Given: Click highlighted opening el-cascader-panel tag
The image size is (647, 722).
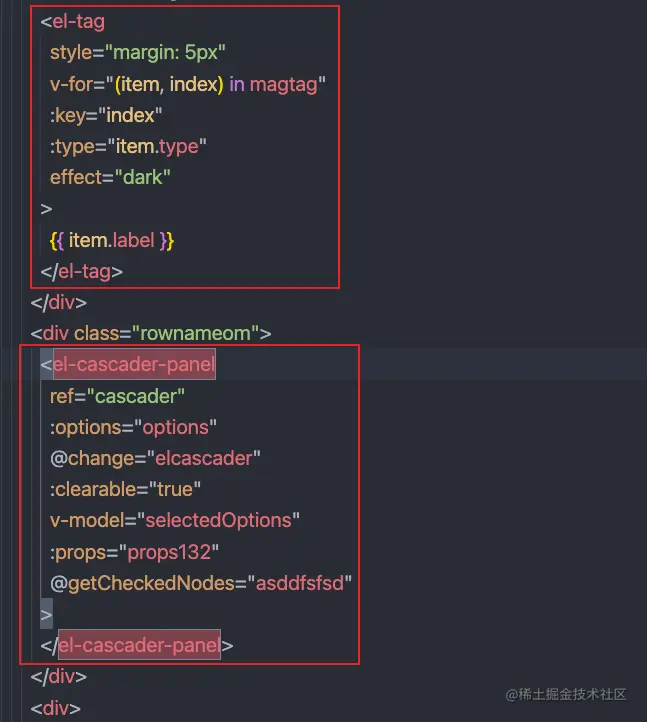Looking at the screenshot, I should pyautogui.click(x=134, y=364).
